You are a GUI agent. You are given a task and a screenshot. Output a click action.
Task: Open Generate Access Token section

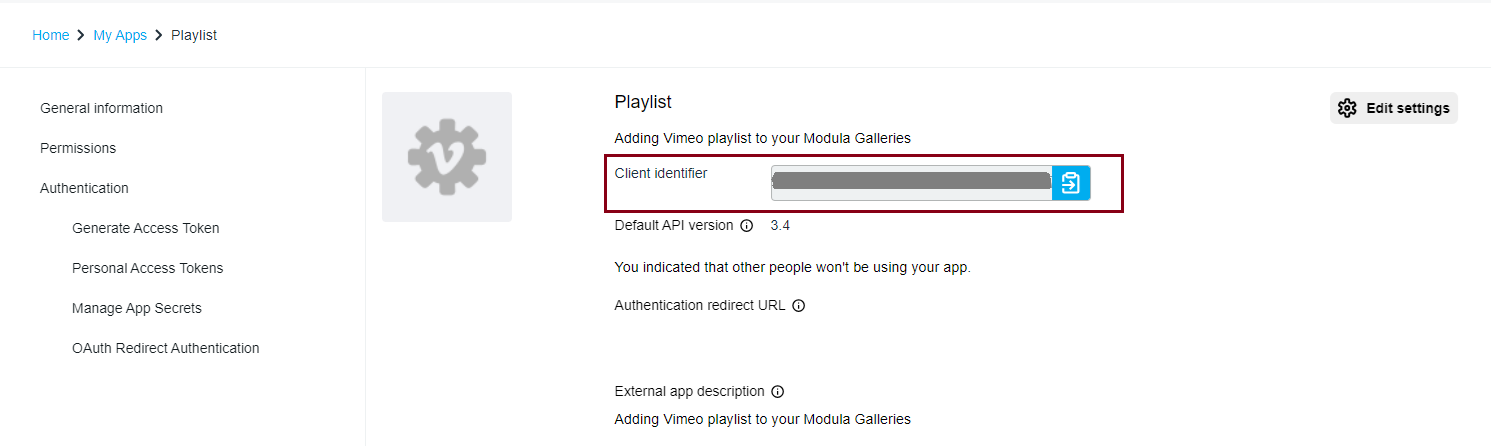click(145, 228)
